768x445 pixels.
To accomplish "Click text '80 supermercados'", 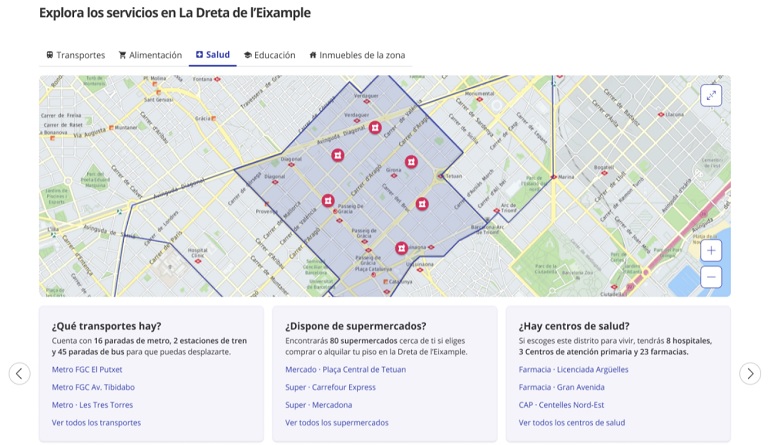I will (363, 341).
